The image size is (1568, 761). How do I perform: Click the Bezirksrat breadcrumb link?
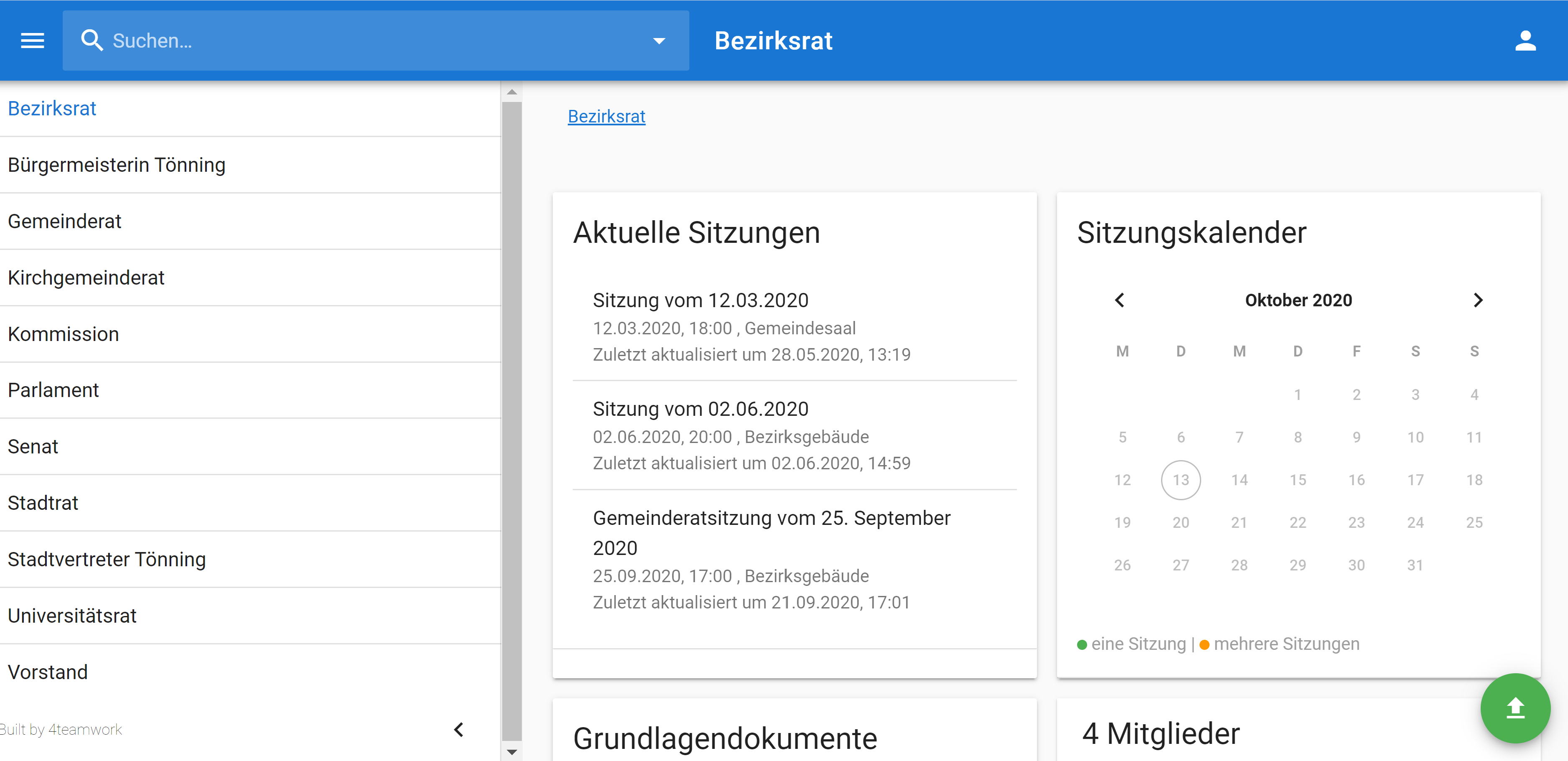click(606, 116)
